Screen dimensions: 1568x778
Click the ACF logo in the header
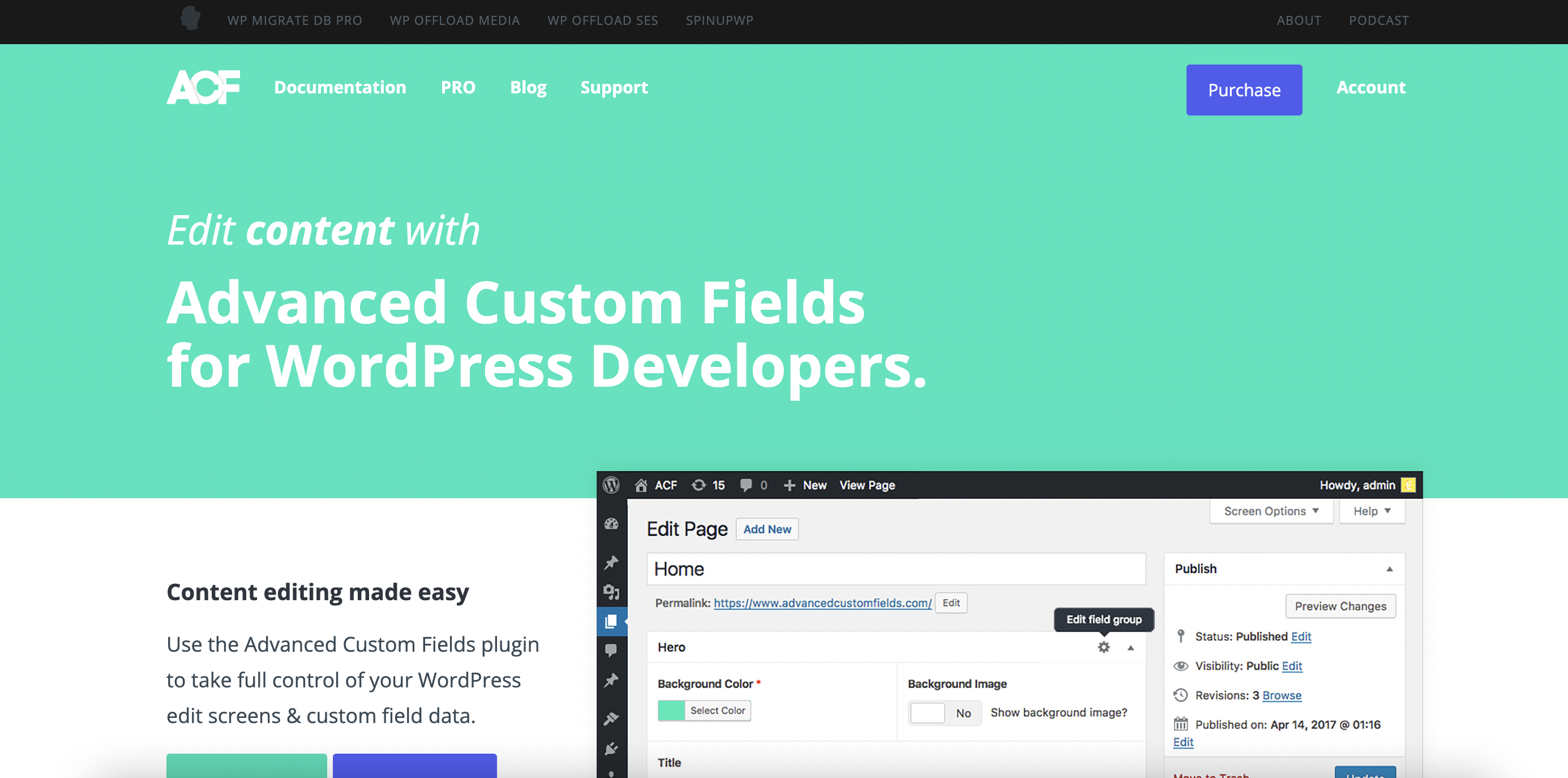[203, 87]
